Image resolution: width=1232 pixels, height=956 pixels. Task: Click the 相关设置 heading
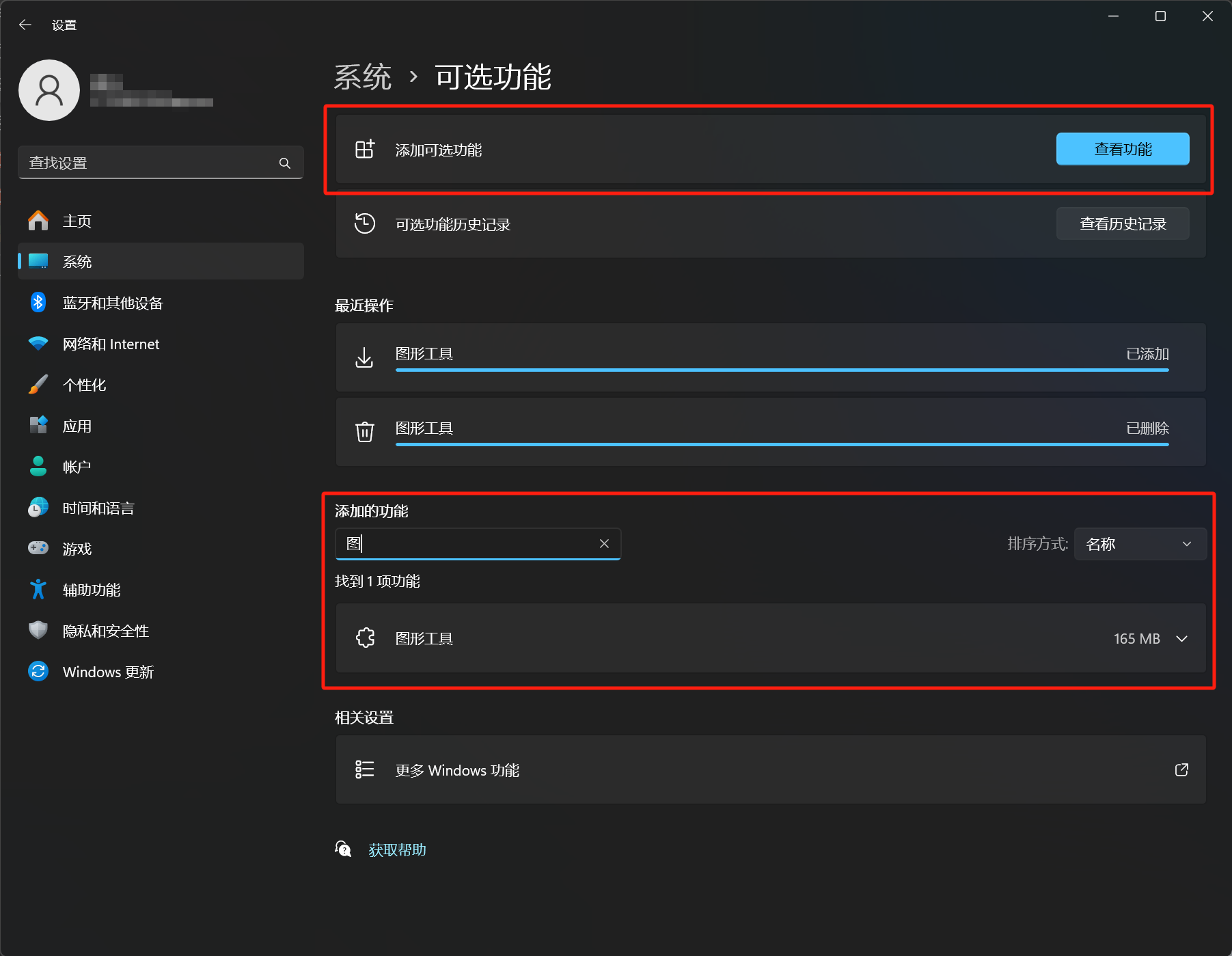364,718
